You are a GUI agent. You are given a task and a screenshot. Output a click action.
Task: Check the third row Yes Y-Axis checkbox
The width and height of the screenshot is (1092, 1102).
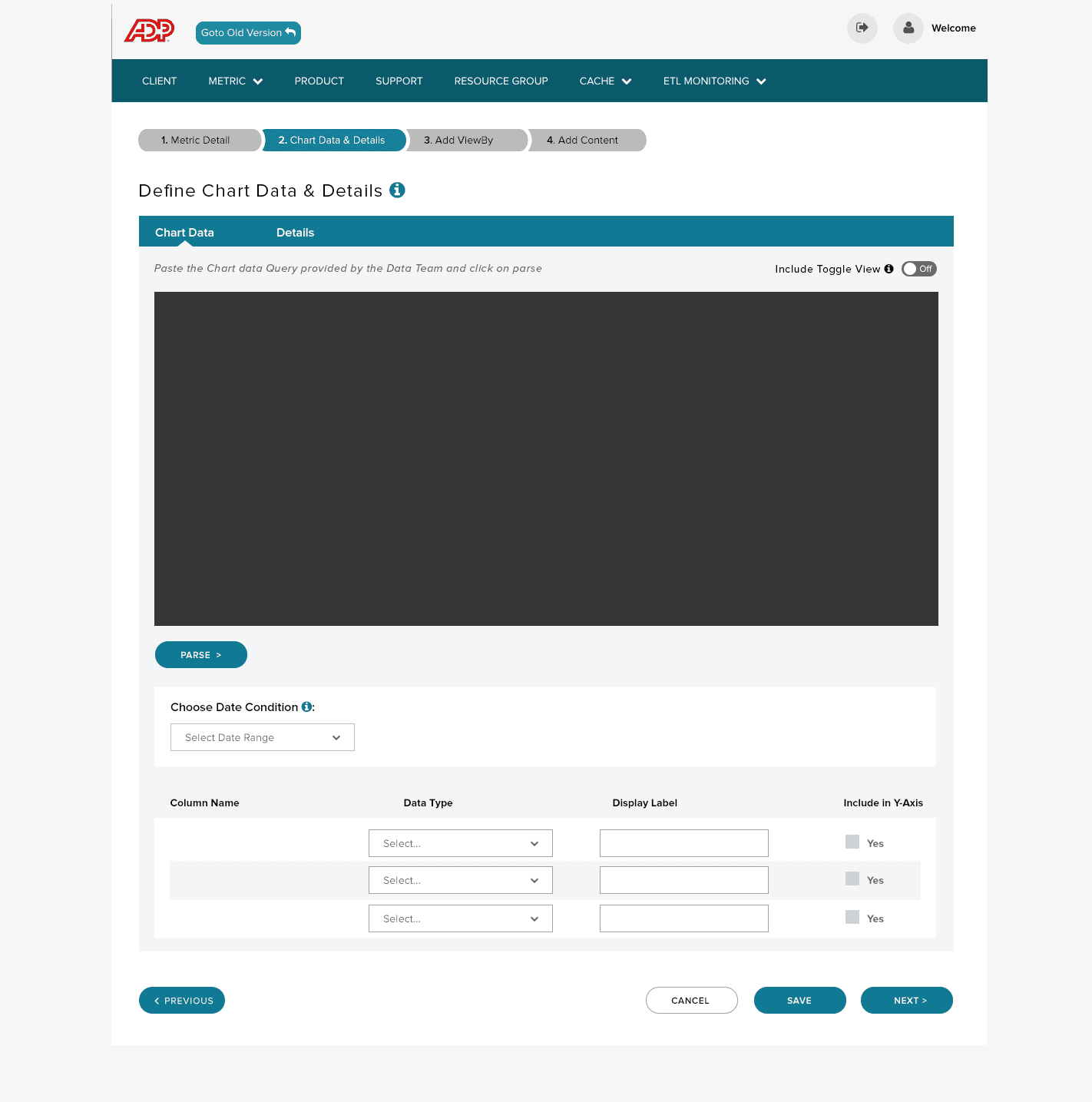click(x=852, y=917)
